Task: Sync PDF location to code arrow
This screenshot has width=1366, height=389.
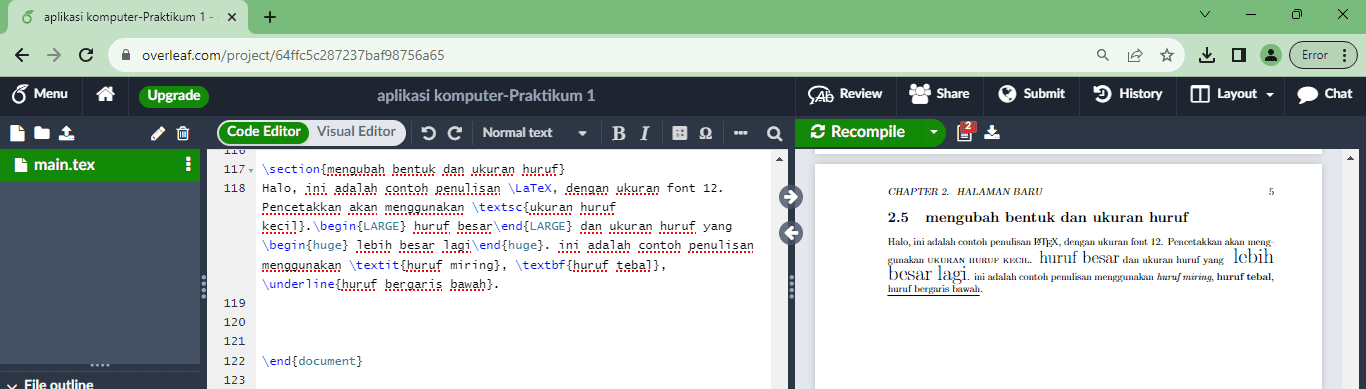Action: click(x=790, y=233)
